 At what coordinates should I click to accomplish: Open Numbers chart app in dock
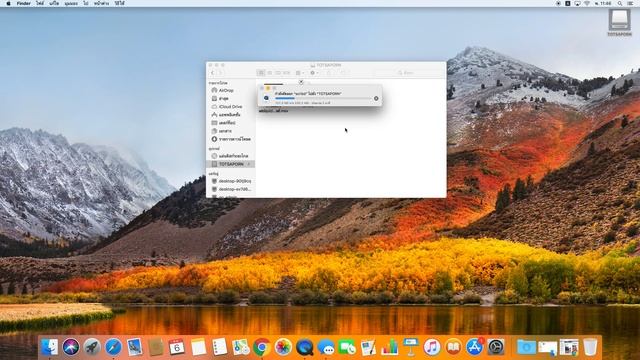[x=389, y=347]
